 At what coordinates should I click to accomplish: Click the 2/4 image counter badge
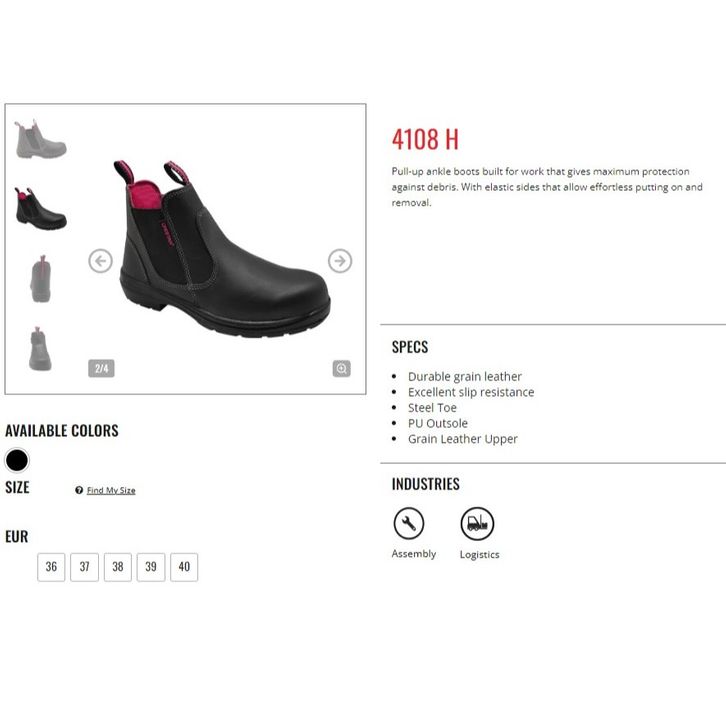coord(101,369)
